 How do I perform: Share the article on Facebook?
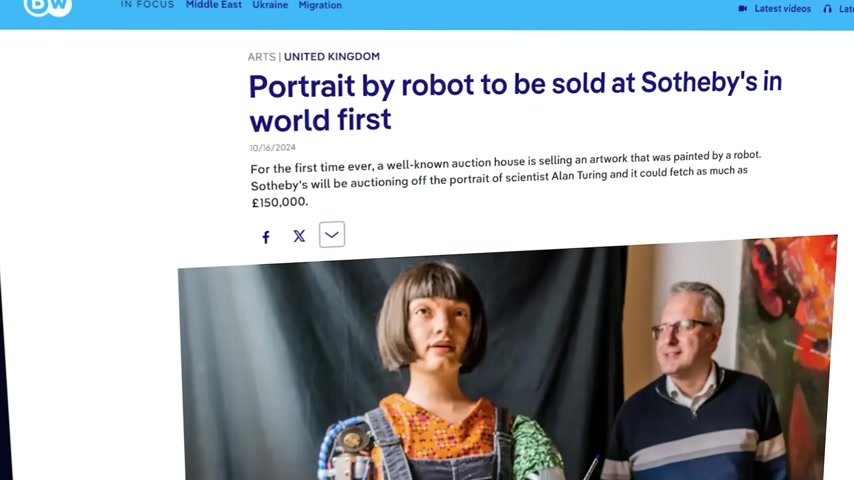pyautogui.click(x=266, y=237)
